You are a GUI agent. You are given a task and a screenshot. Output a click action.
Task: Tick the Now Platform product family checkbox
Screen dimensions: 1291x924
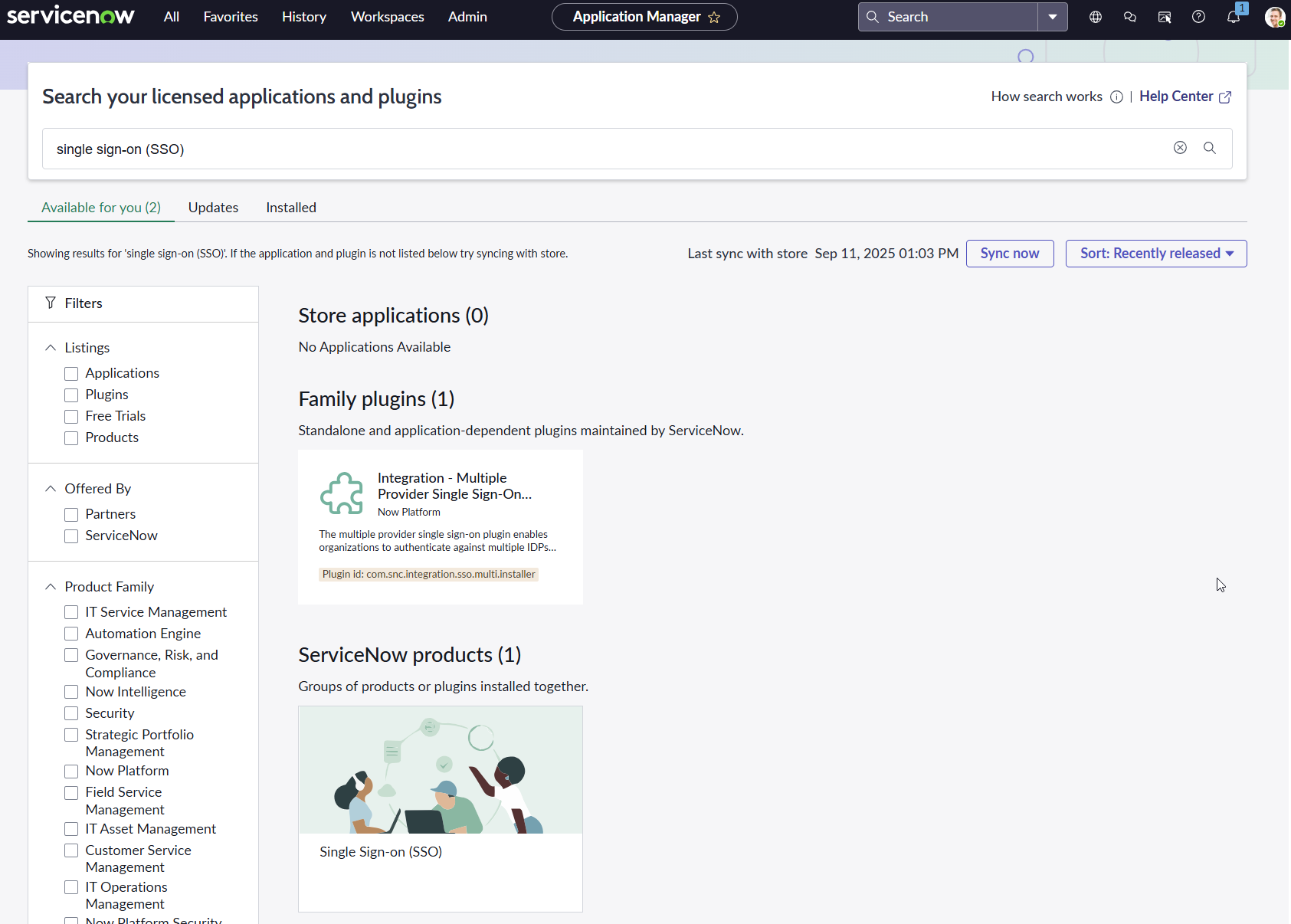pos(71,772)
